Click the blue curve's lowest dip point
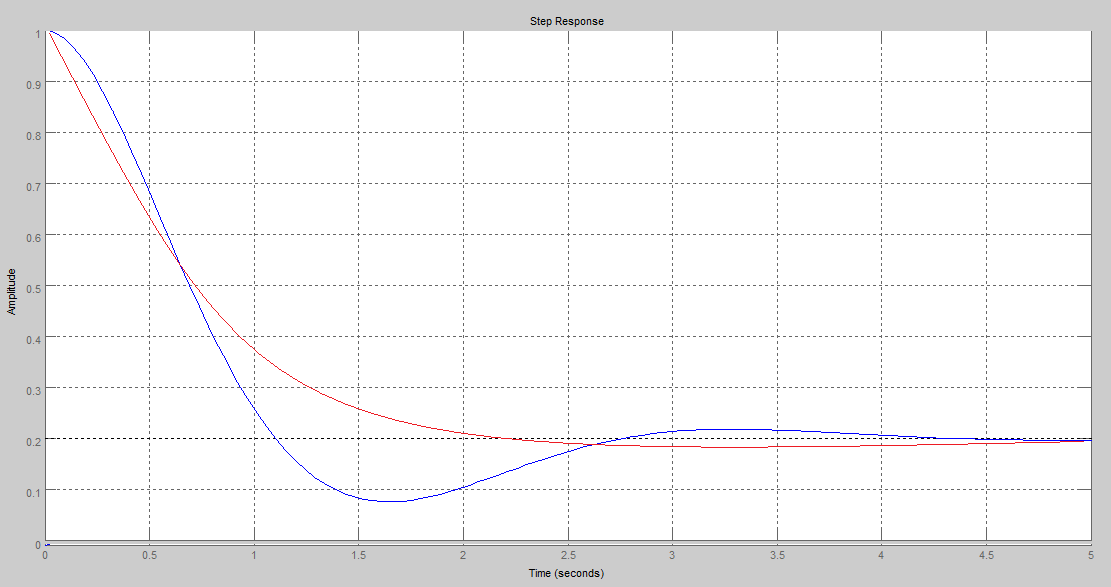Image resolution: width=1111 pixels, height=587 pixels. coord(390,501)
